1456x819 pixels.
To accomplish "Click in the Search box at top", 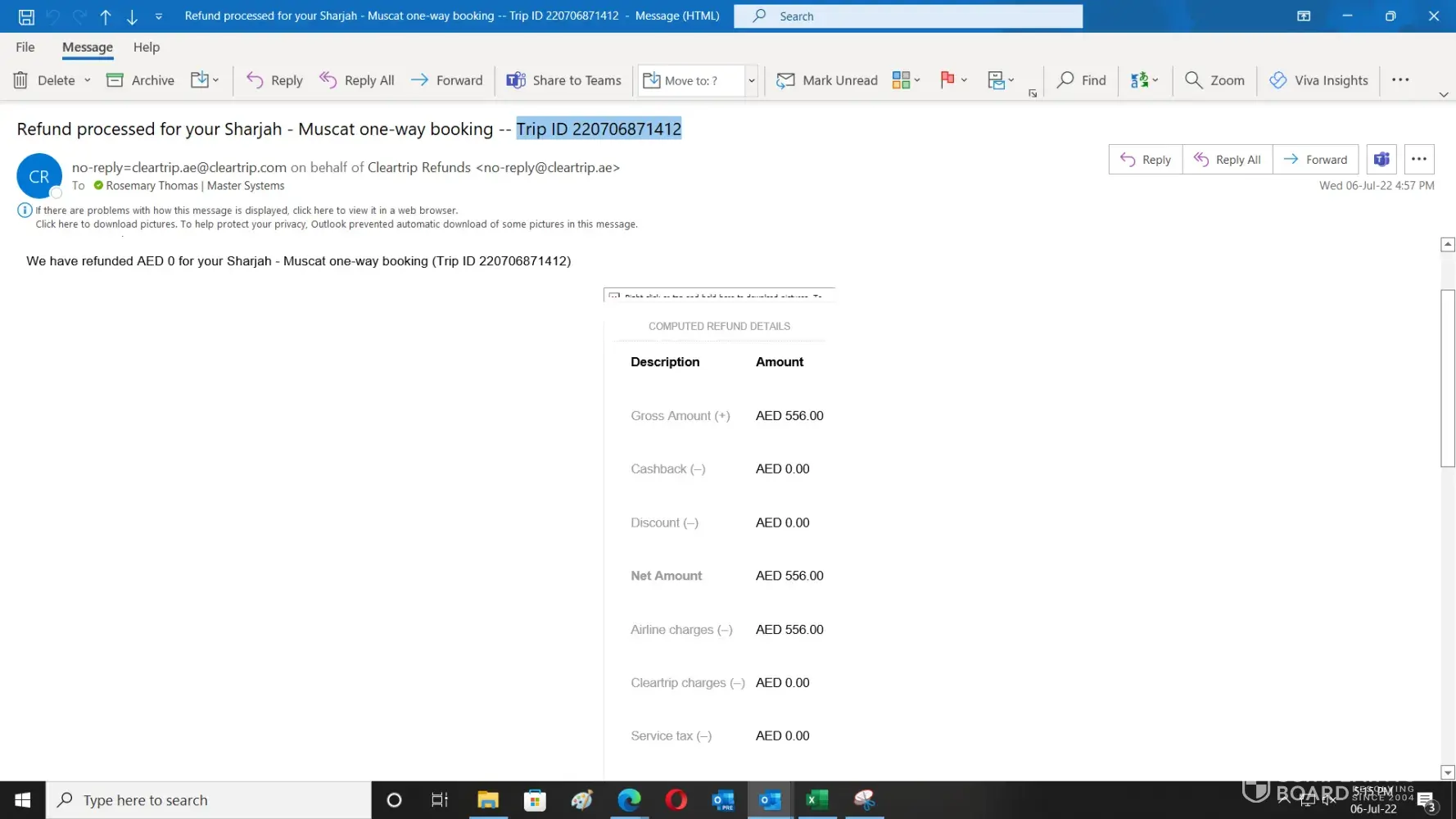I will pyautogui.click(x=907, y=16).
